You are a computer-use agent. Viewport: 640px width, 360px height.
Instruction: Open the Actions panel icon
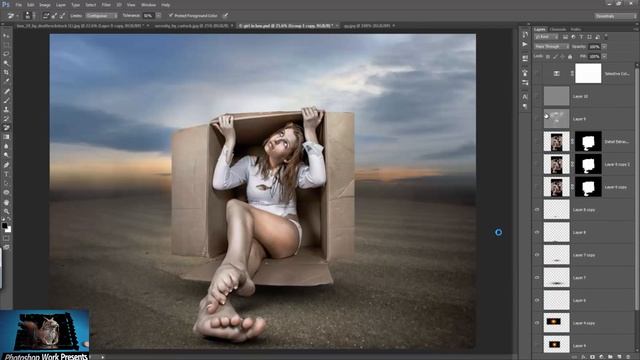tap(525, 44)
